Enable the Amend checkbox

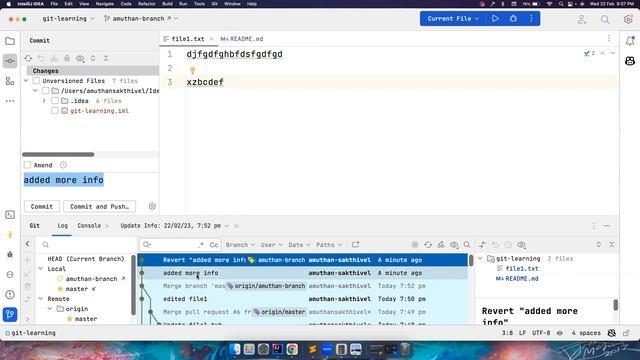[27, 165]
